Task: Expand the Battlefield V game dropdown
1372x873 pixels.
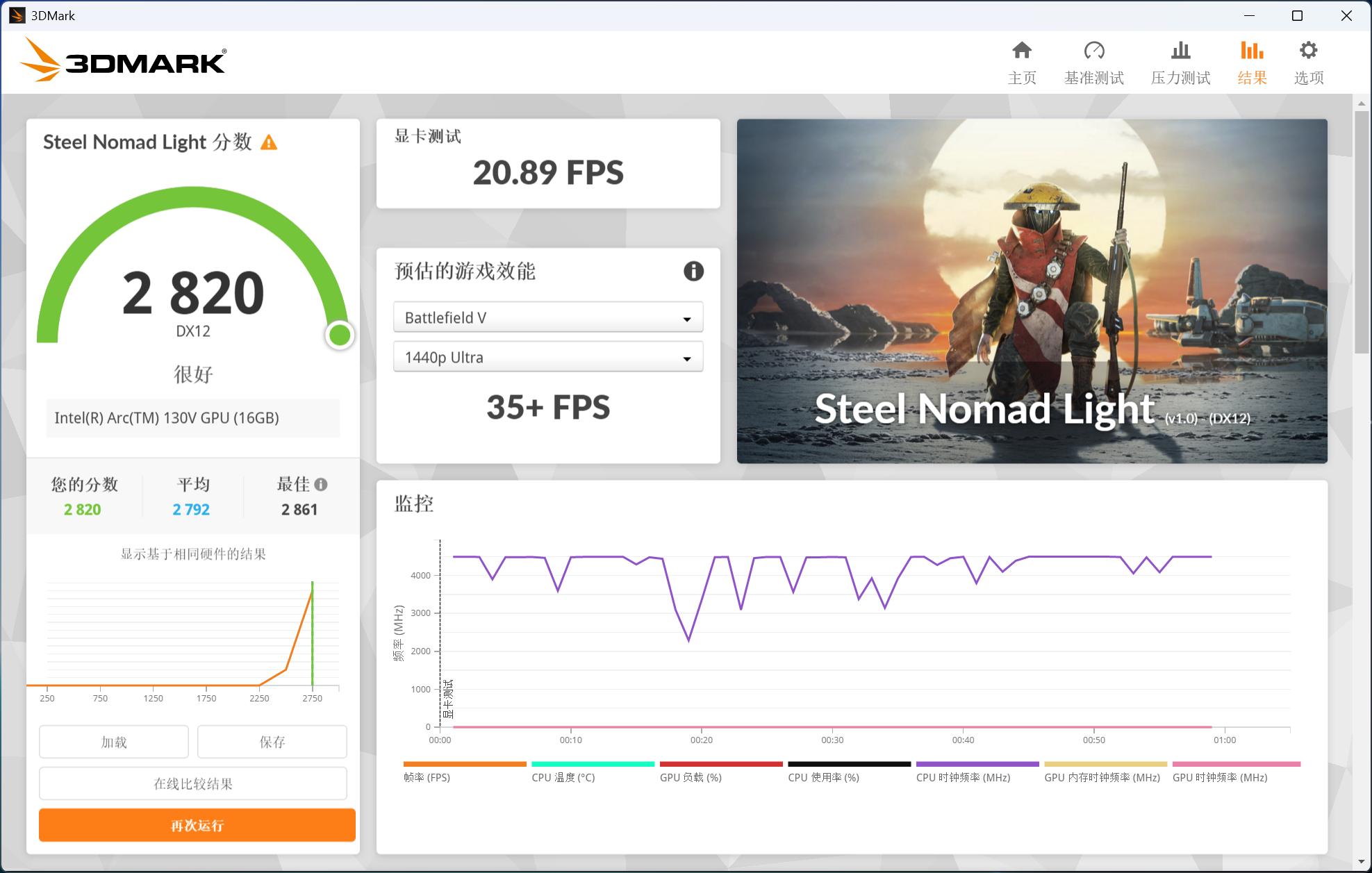Action: 547,318
